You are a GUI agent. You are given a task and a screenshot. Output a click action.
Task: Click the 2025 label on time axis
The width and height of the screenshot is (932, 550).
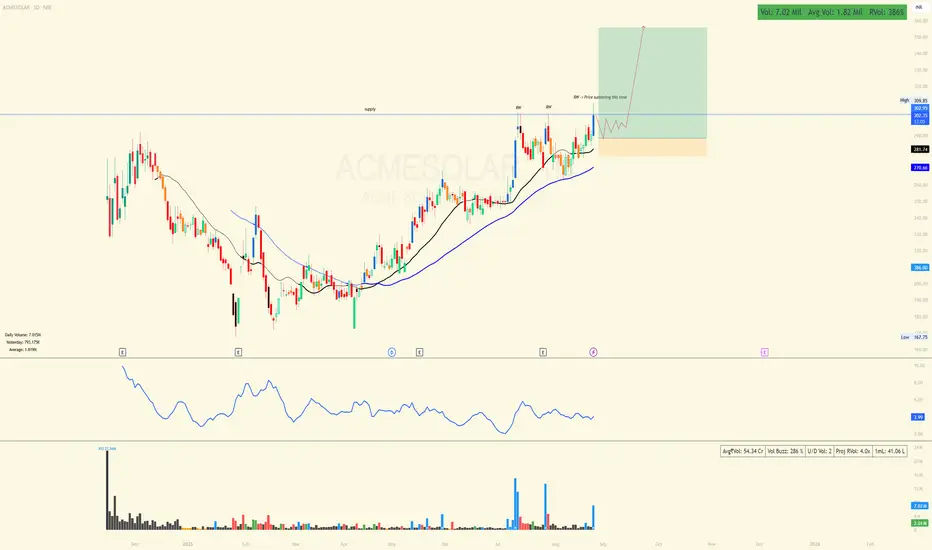pyautogui.click(x=188, y=544)
